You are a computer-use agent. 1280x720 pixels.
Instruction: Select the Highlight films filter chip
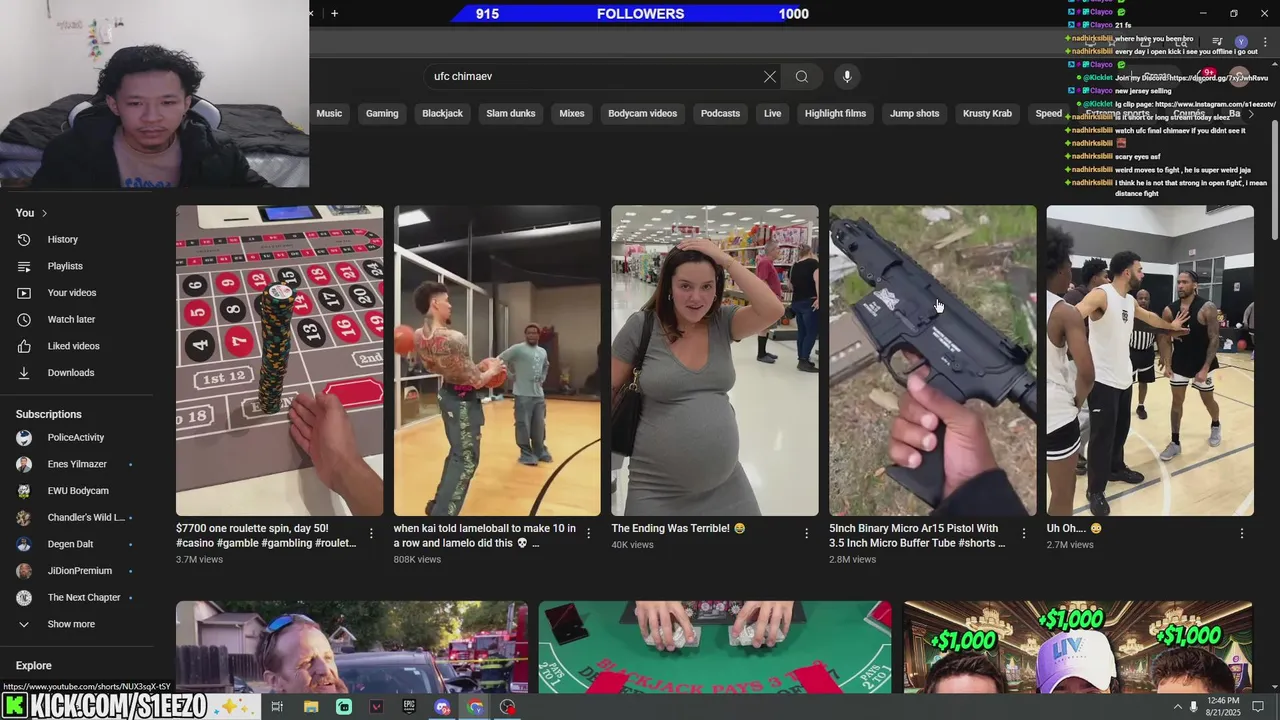(x=835, y=114)
